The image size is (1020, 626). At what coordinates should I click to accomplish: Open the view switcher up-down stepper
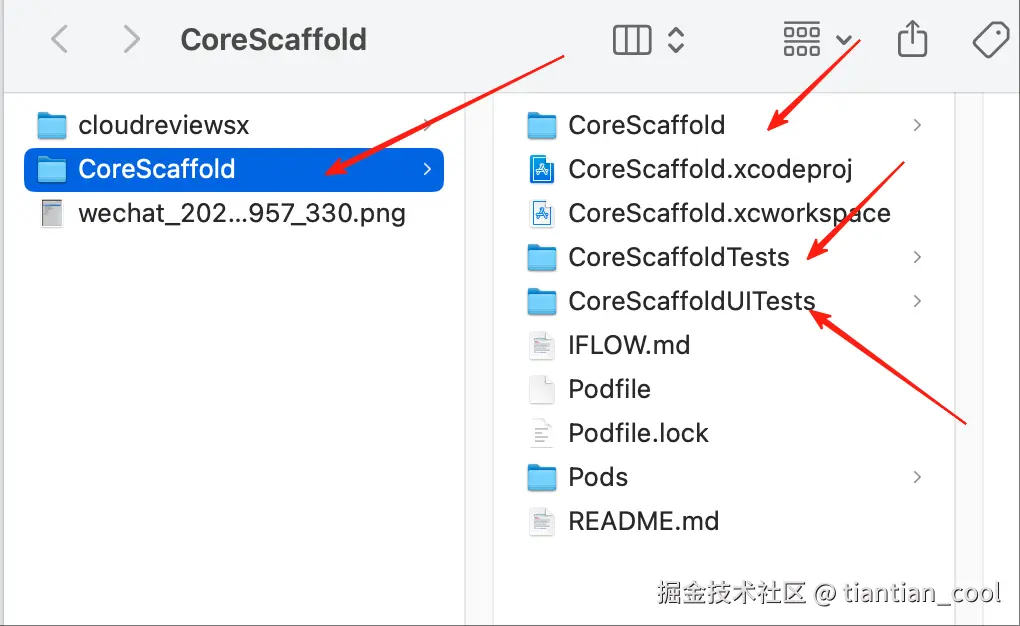(676, 39)
